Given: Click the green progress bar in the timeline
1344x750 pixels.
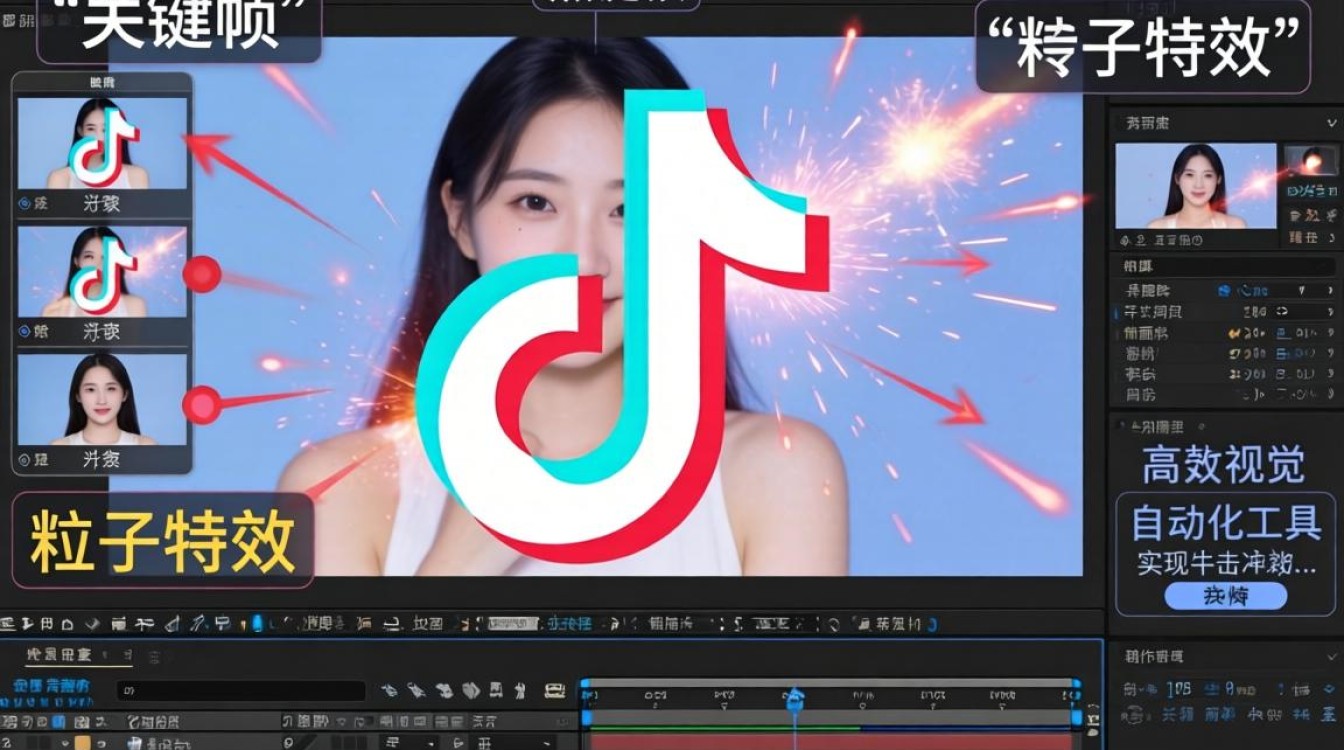Looking at the screenshot, I should 720,729.
